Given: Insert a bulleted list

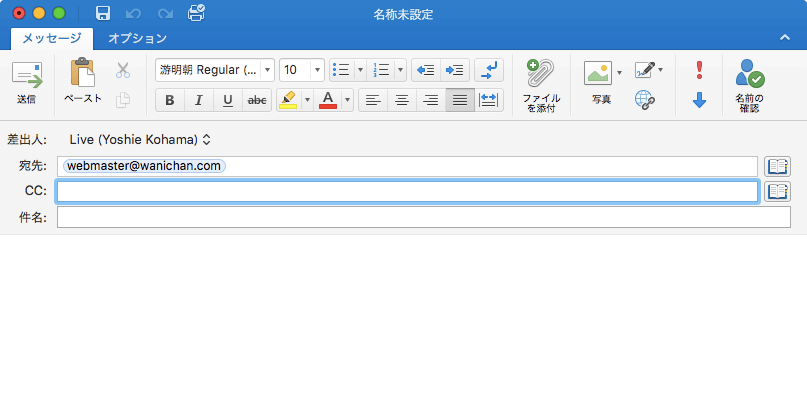Looking at the screenshot, I should pyautogui.click(x=342, y=70).
